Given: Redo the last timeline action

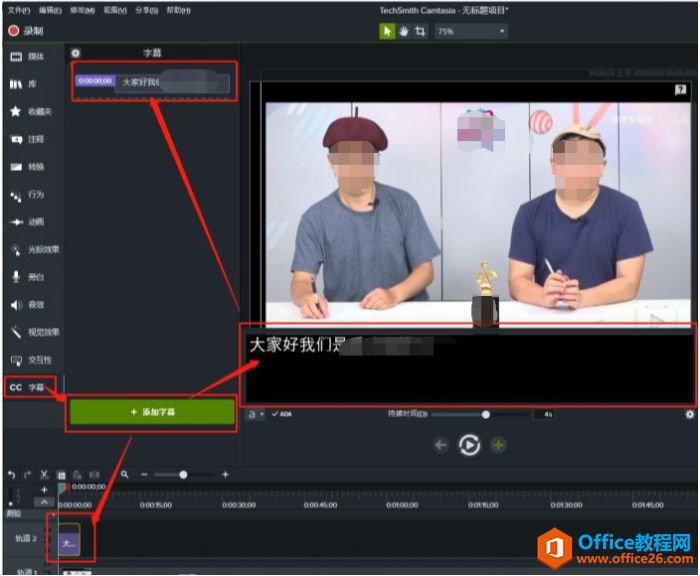Looking at the screenshot, I should (x=28, y=475).
